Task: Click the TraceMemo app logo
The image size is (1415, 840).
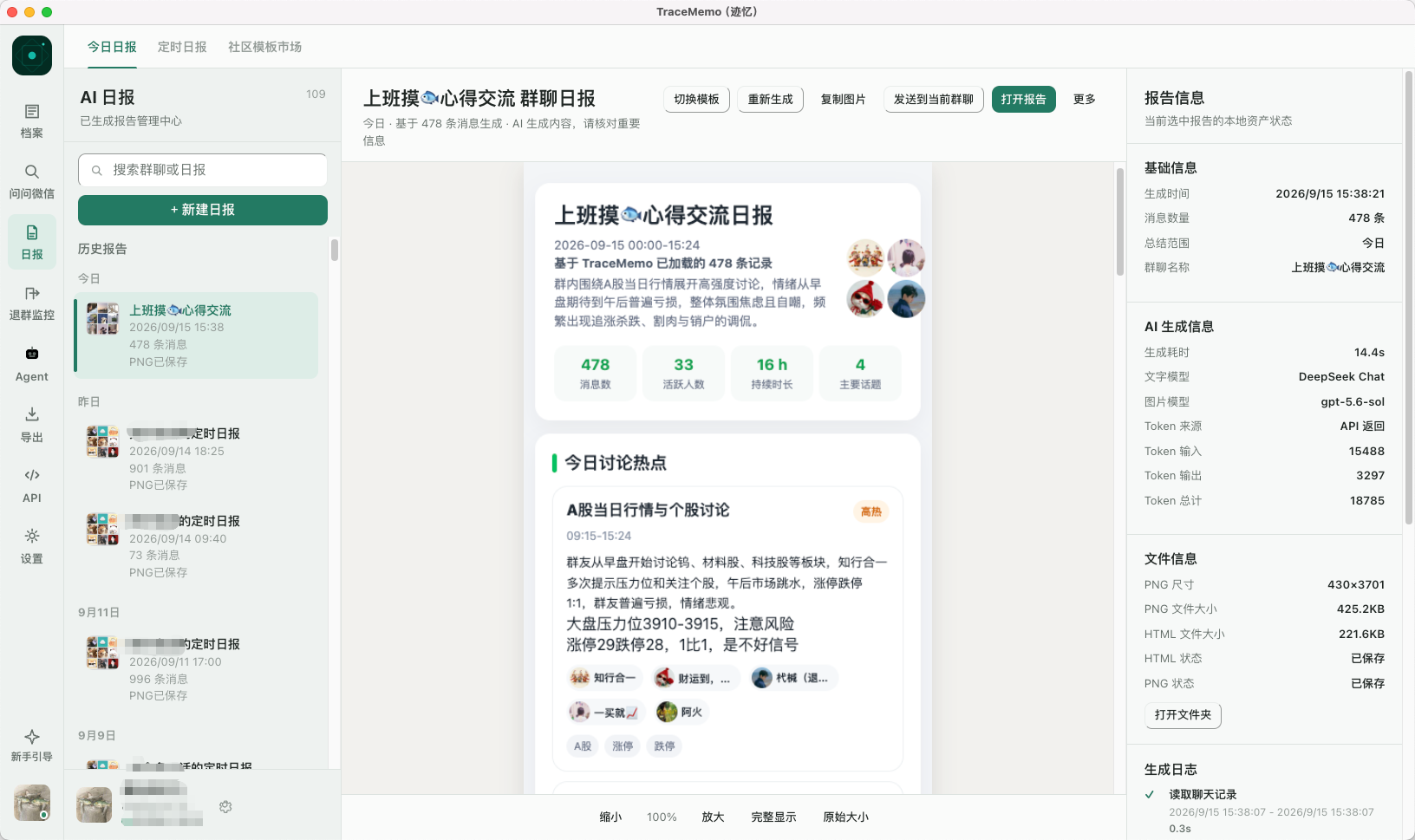Action: [x=32, y=55]
